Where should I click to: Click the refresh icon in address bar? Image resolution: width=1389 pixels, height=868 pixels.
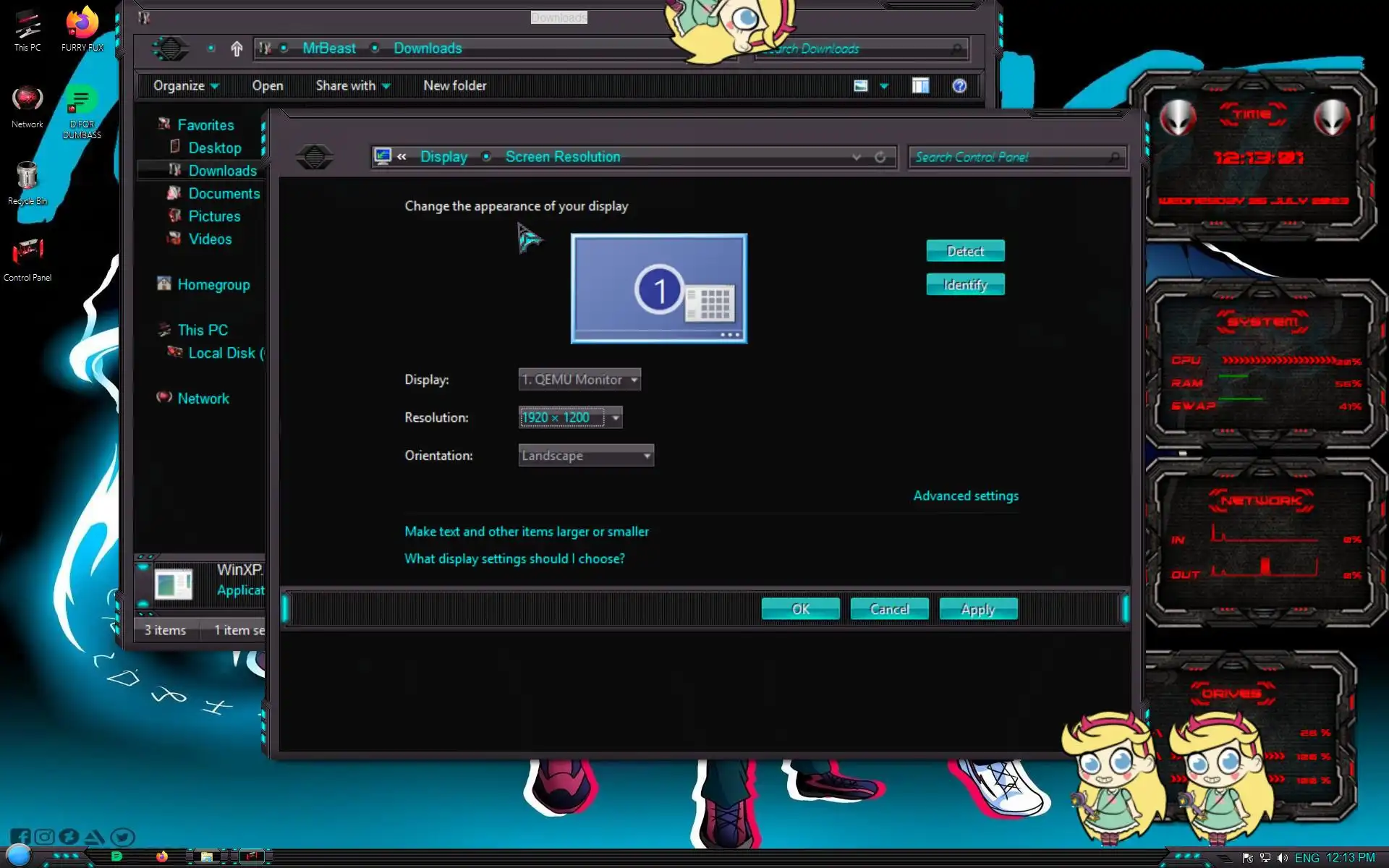coord(880,157)
